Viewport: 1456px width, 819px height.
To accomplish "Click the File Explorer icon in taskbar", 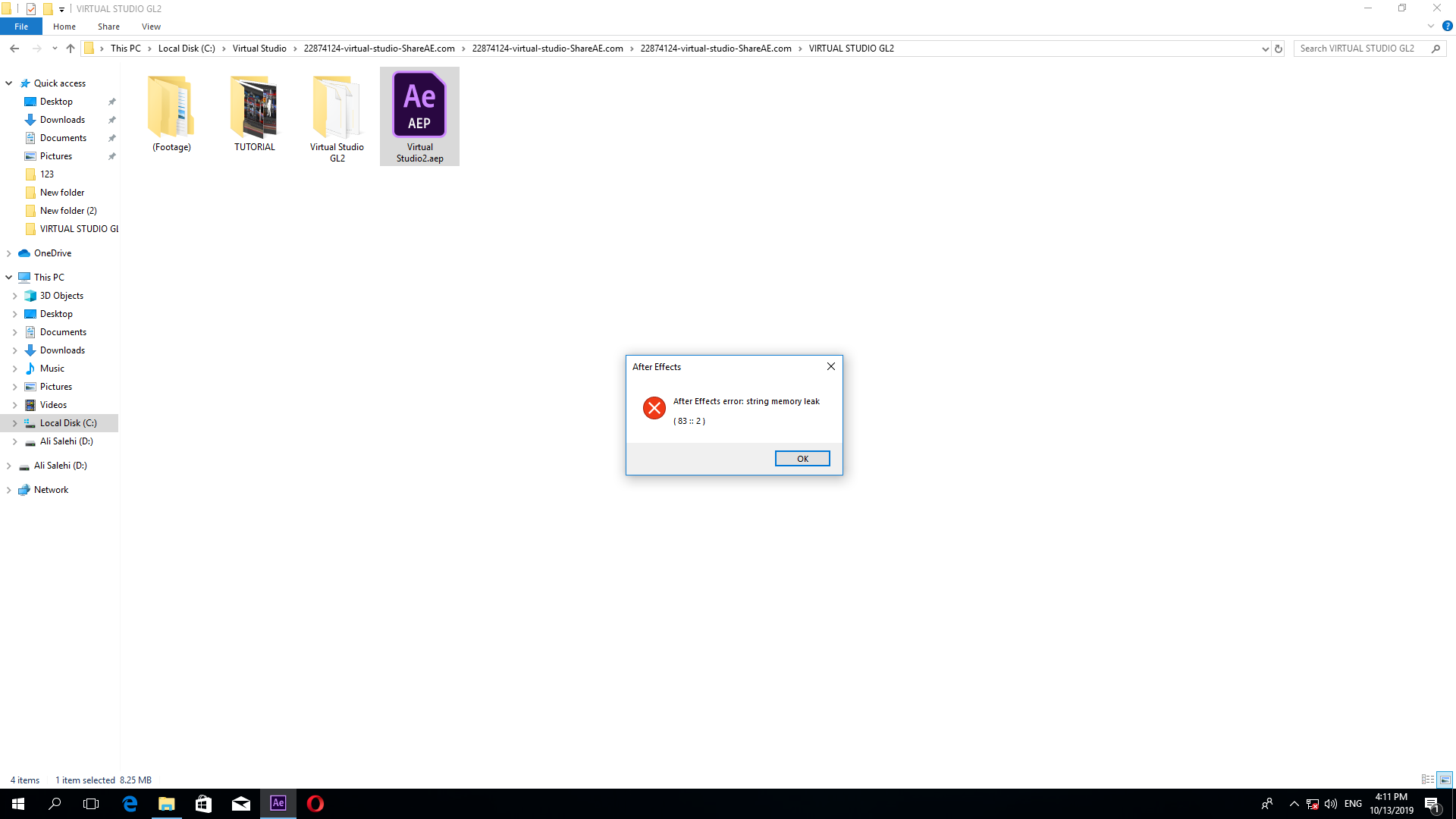I will tap(166, 803).
